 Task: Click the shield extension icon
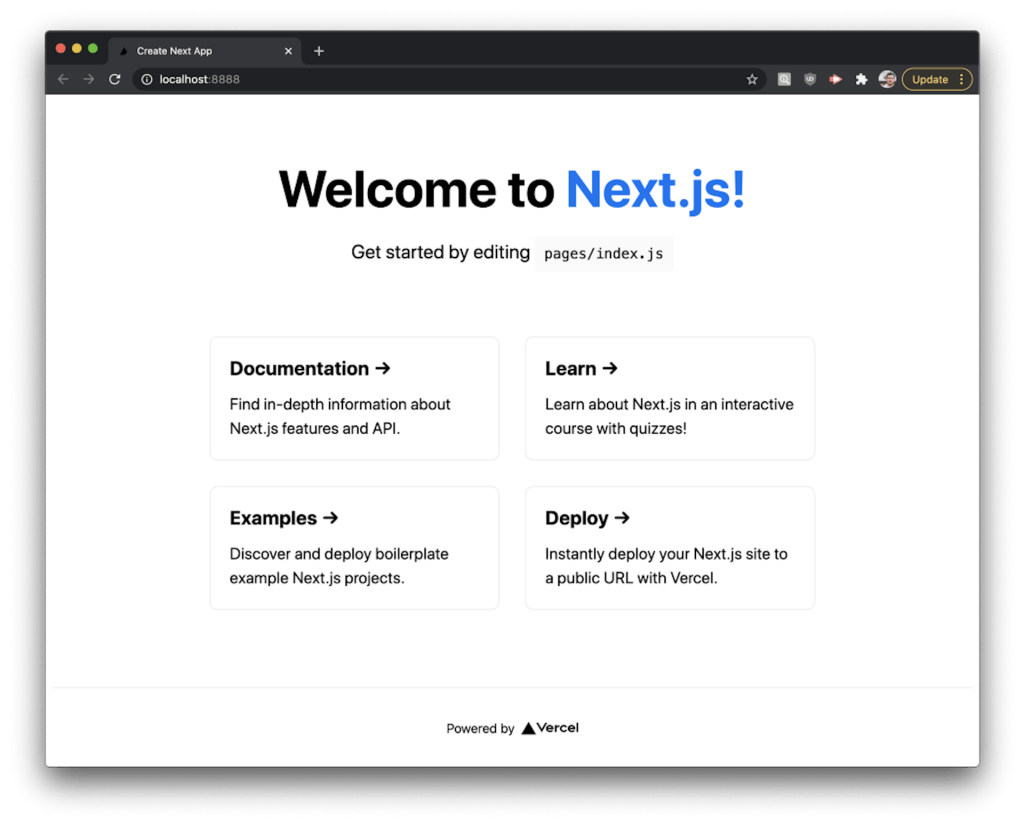click(810, 79)
